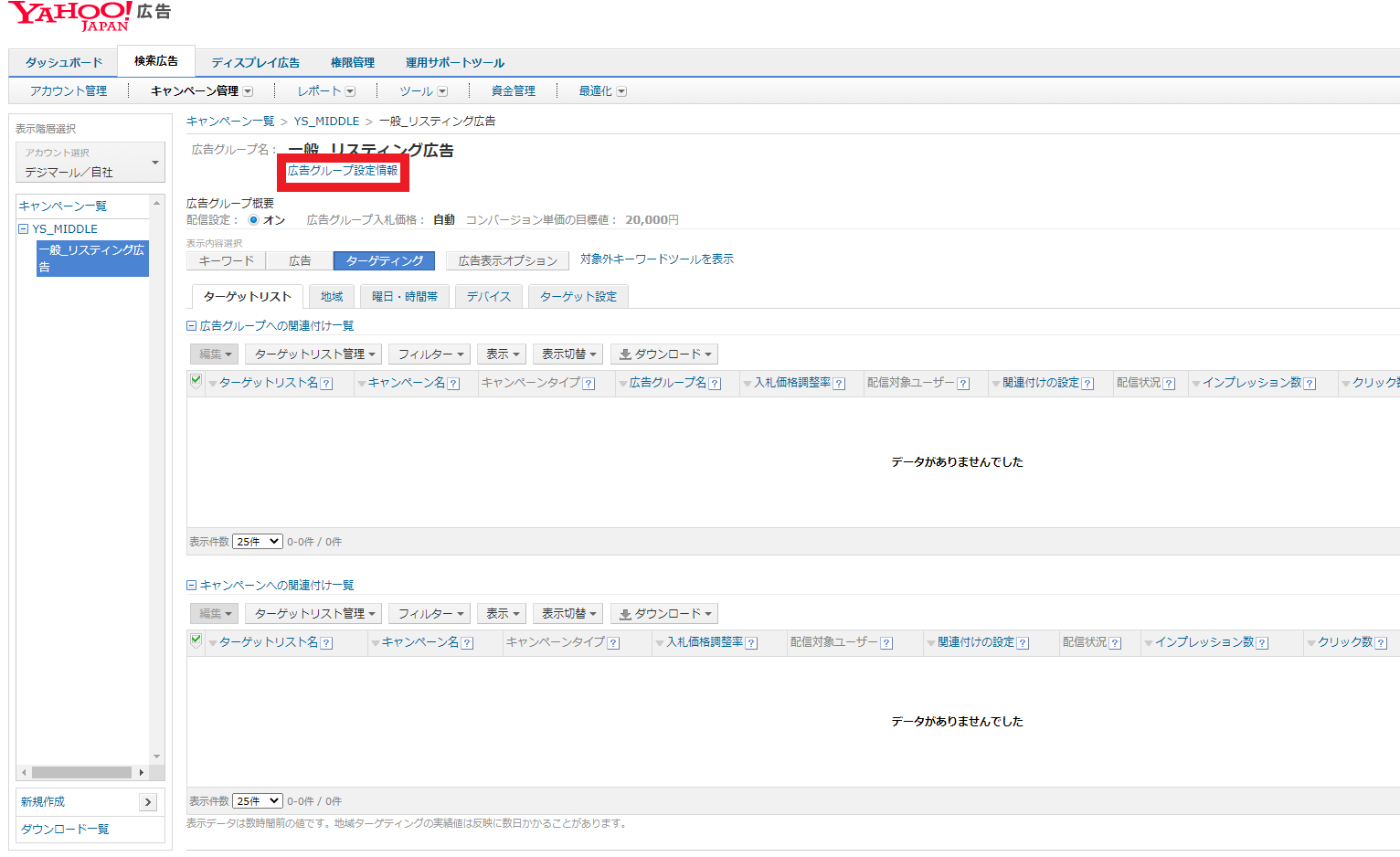Open help icon beside クリック数 in lower table
Viewport: 1400px width, 857px height.
(x=1381, y=643)
